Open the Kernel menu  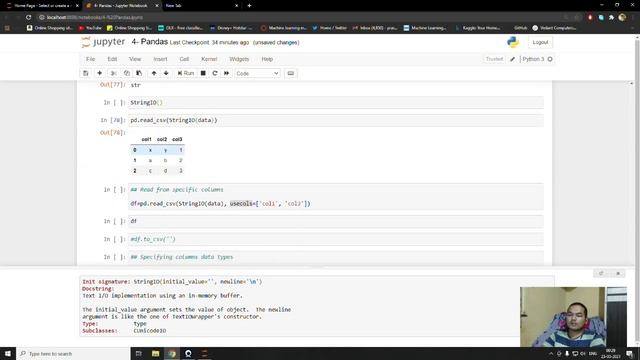(209, 59)
